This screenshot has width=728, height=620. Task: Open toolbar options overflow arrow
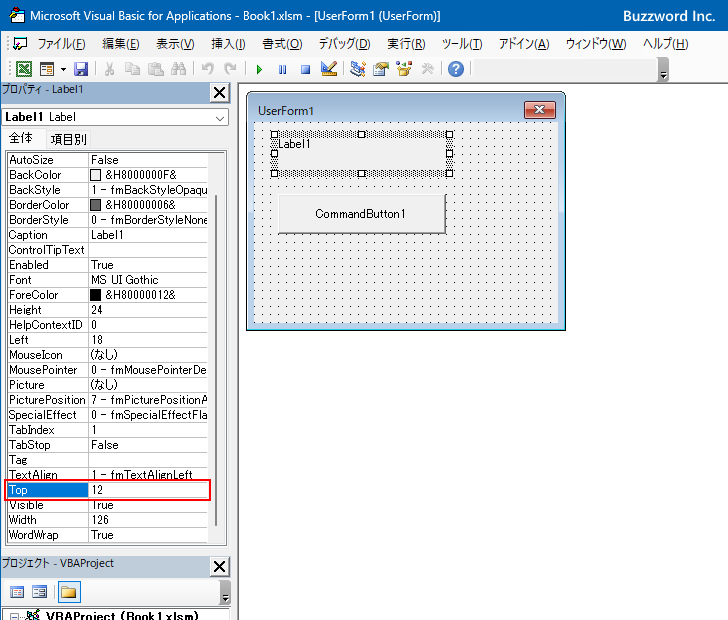(x=663, y=70)
